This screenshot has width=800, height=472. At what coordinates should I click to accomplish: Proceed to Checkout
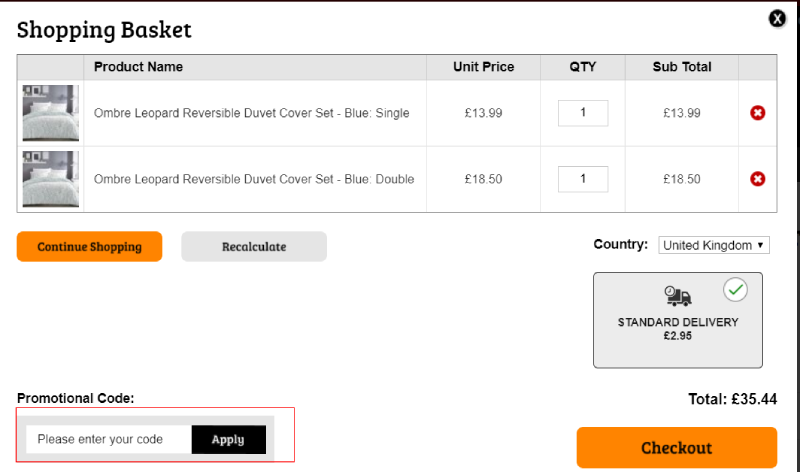click(x=677, y=448)
